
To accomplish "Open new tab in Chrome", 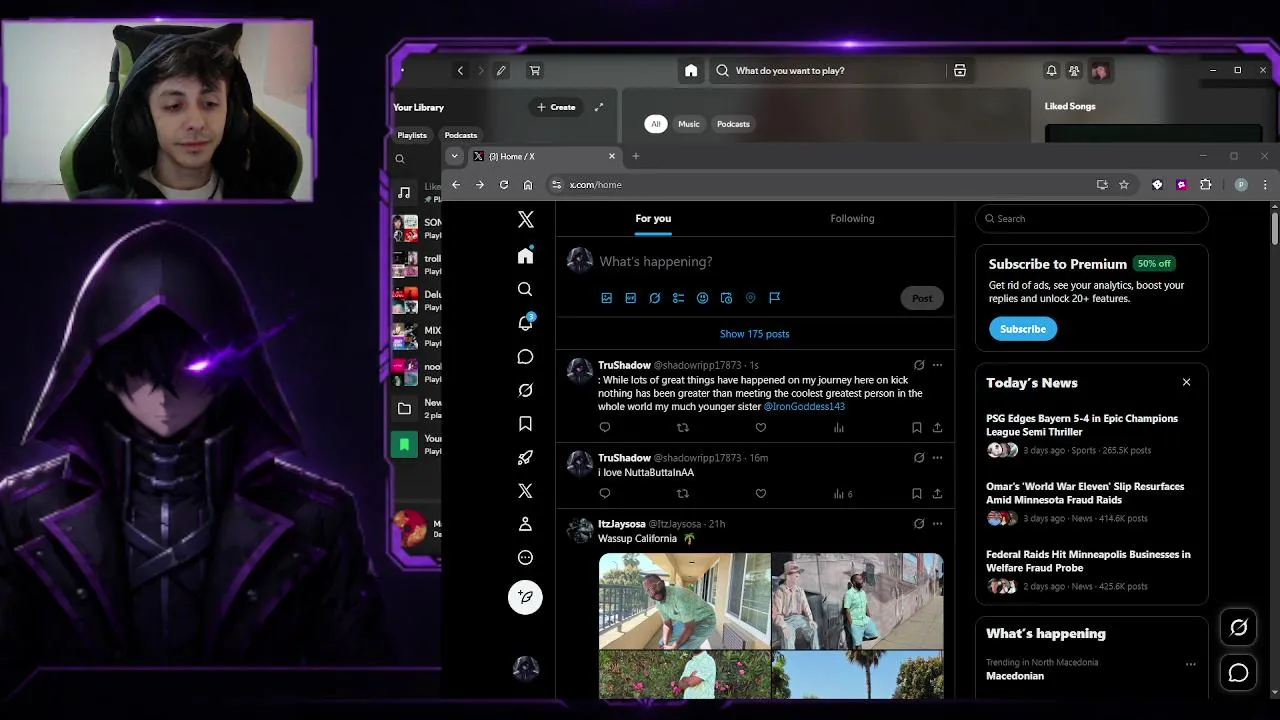I will 635,156.
